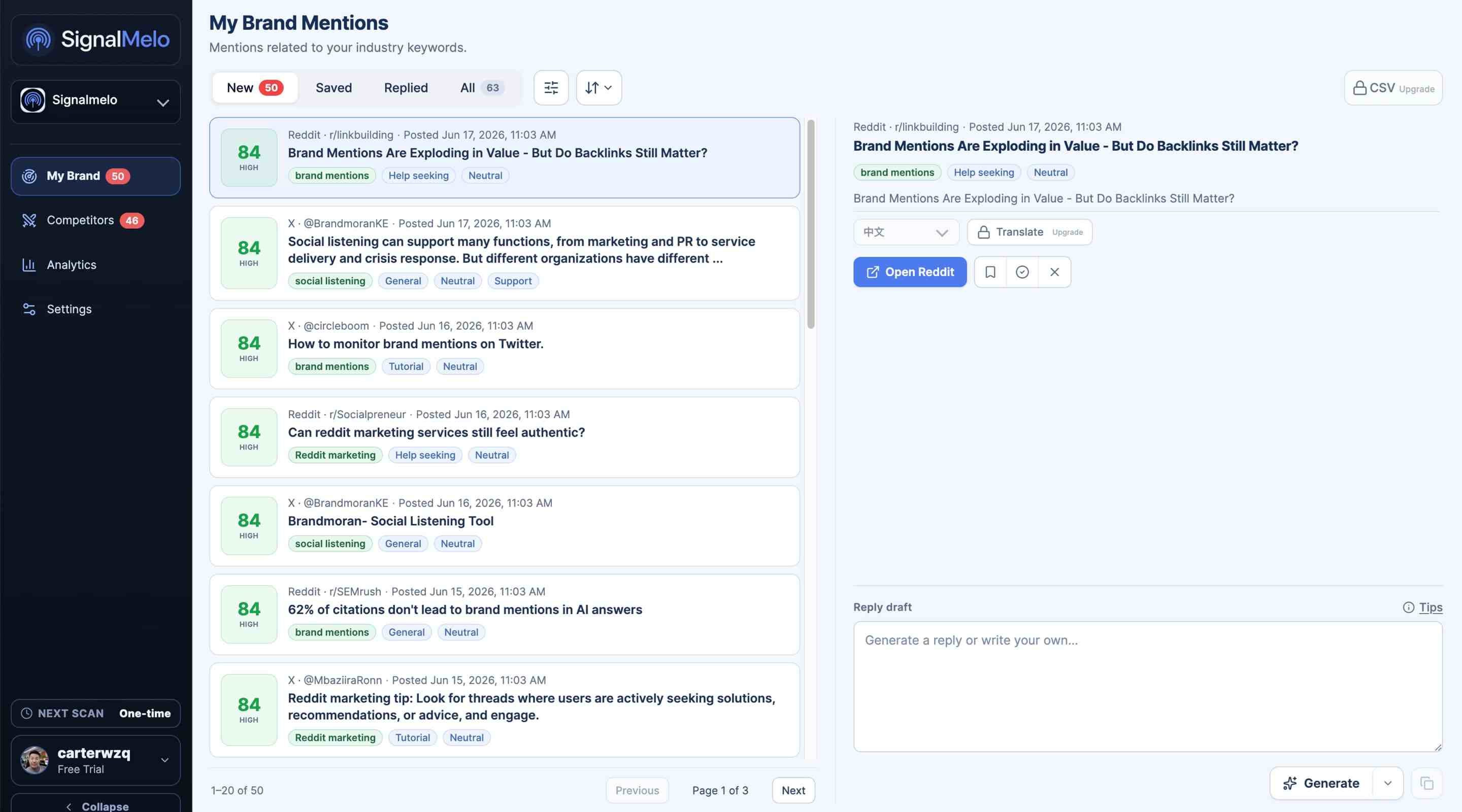Click the locked CSV export button
The height and width of the screenshot is (812, 1462).
pyautogui.click(x=1393, y=88)
